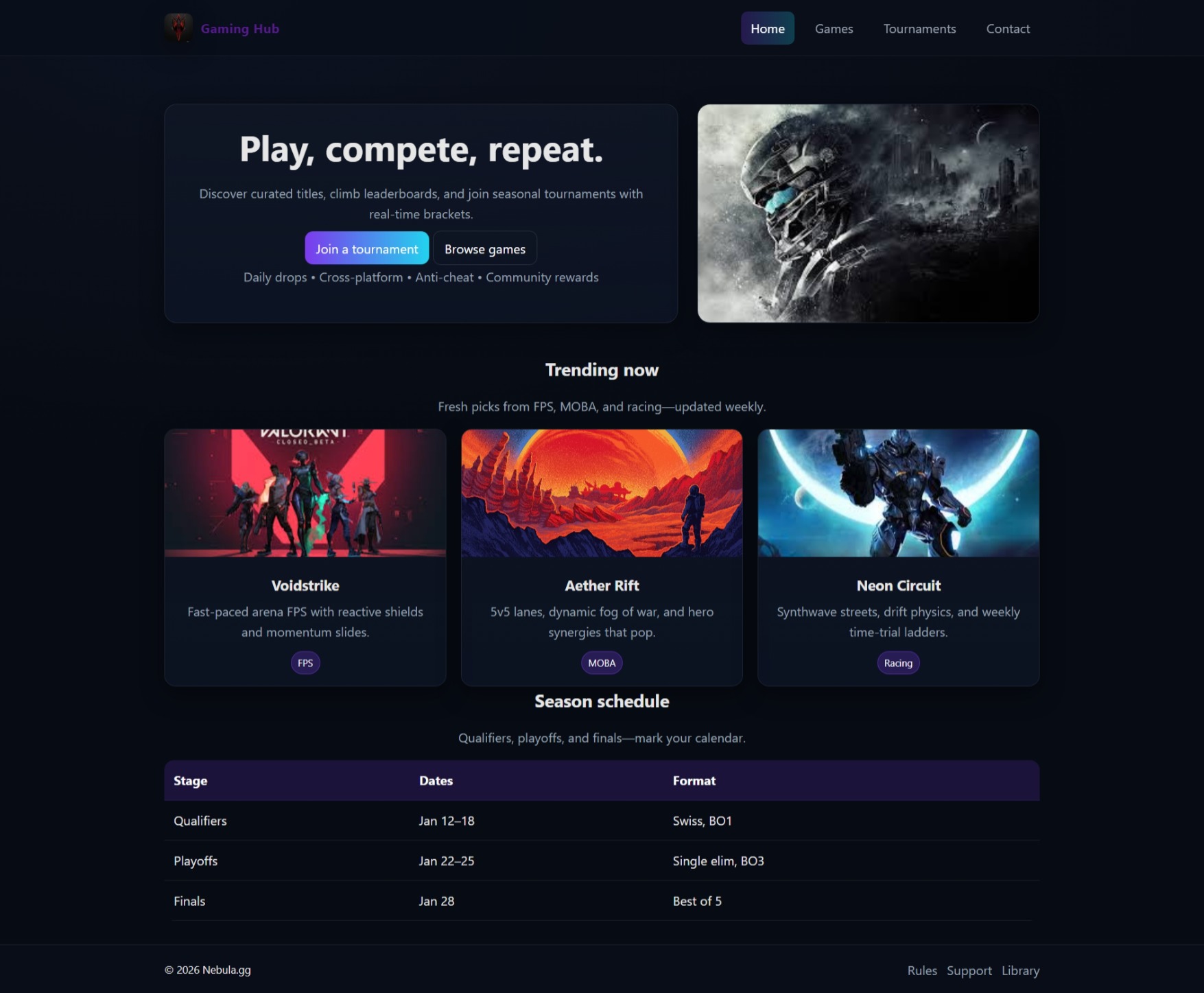Click the Dates column header
Image resolution: width=1204 pixels, height=993 pixels.
(436, 780)
